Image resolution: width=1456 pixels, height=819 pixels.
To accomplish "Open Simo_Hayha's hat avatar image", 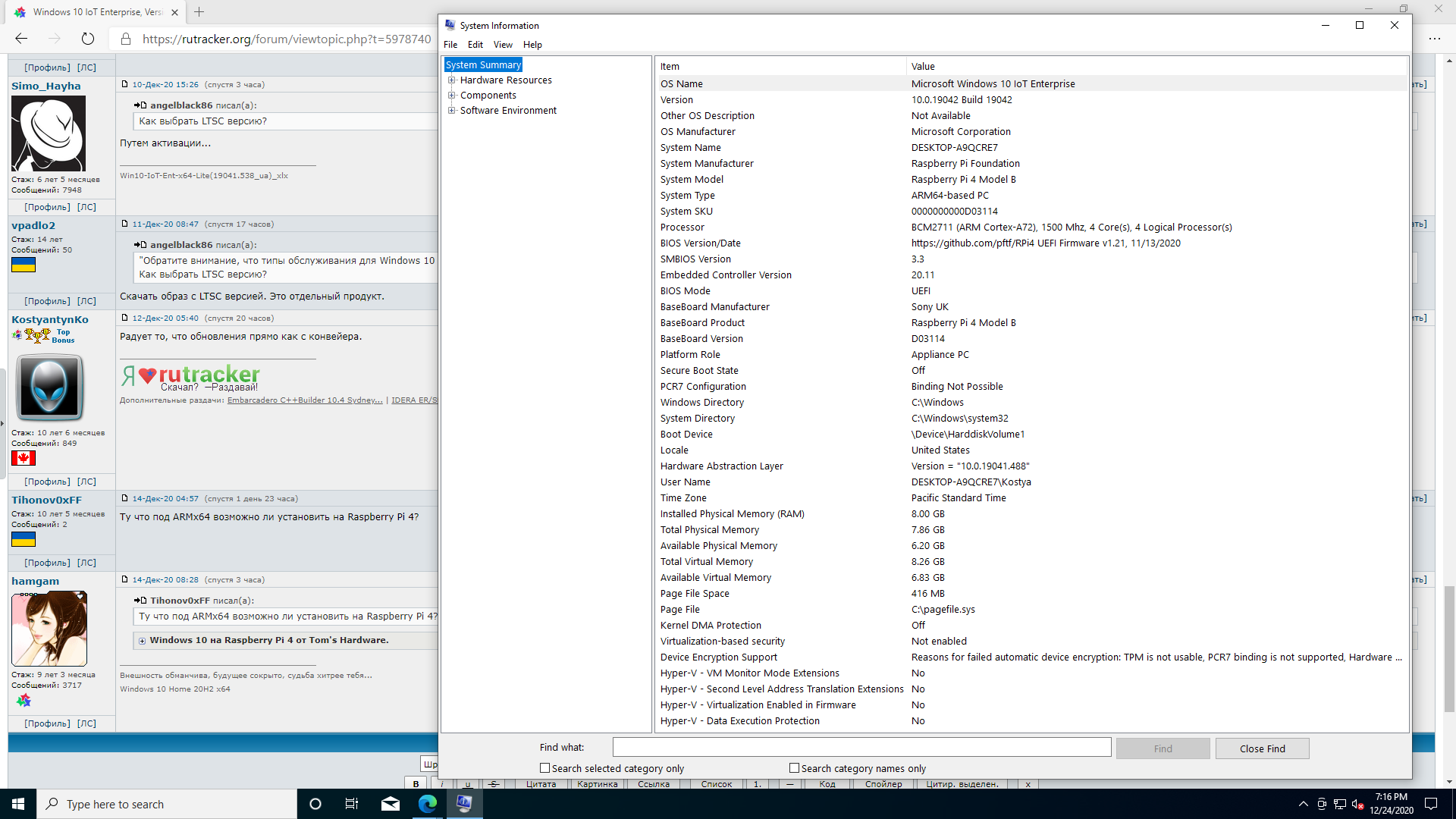I will [49, 134].
